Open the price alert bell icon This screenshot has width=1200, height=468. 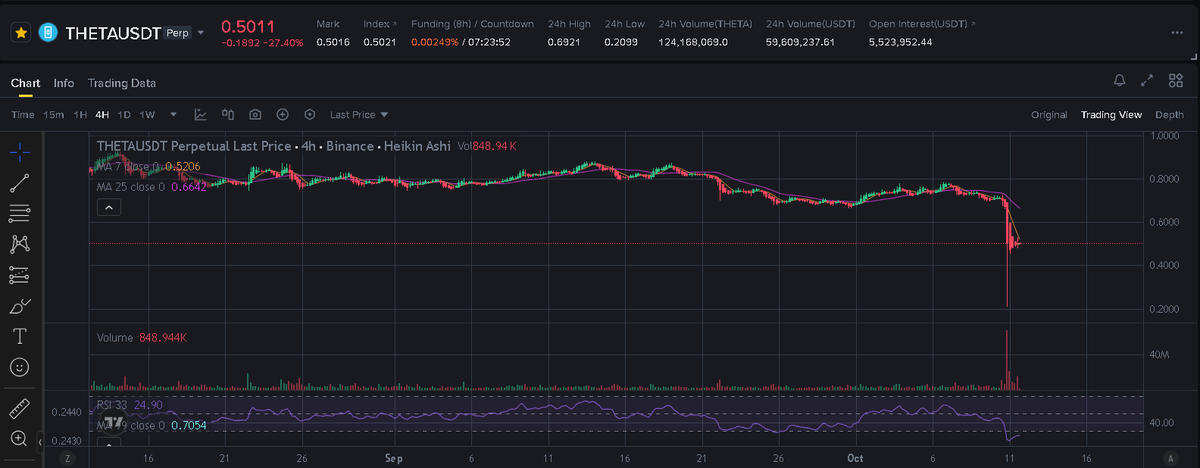1120,79
